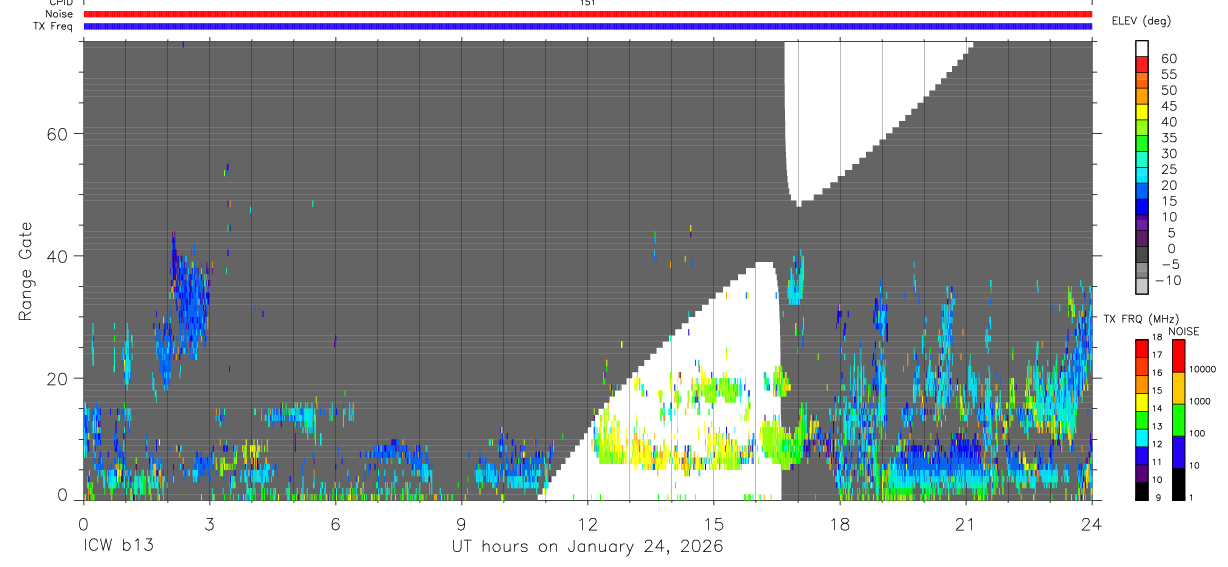Click the 'ICW b13' radar beam label

point(117,546)
